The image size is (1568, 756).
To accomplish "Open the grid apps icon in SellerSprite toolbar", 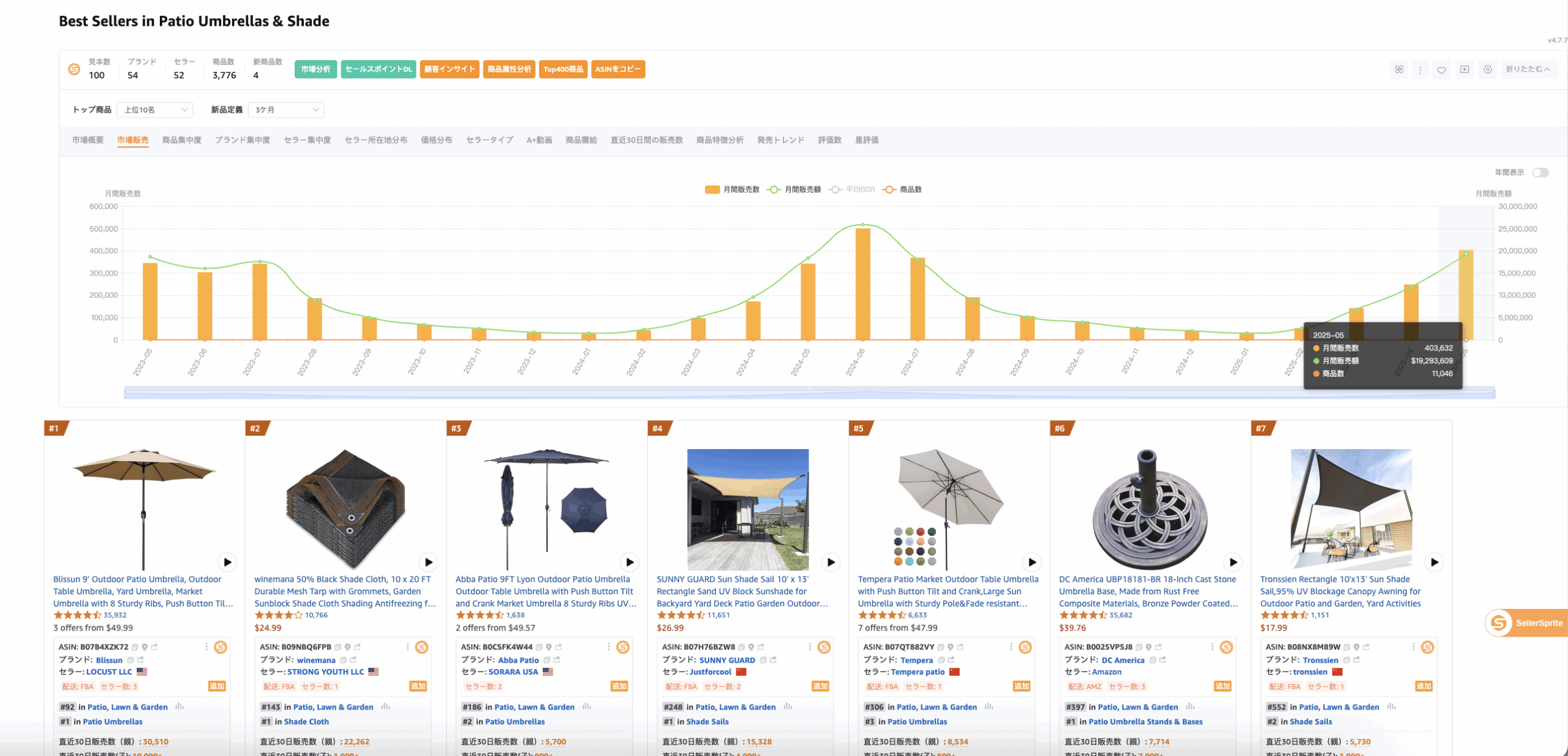I will pos(1399,69).
